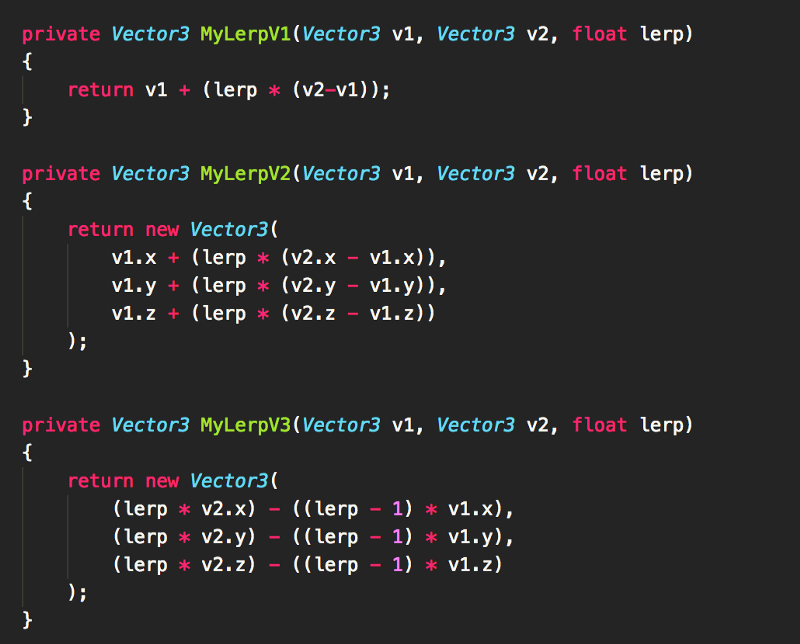This screenshot has height=644, width=800.
Task: Click the private keyword before MyLerpV3
Action: [61, 425]
